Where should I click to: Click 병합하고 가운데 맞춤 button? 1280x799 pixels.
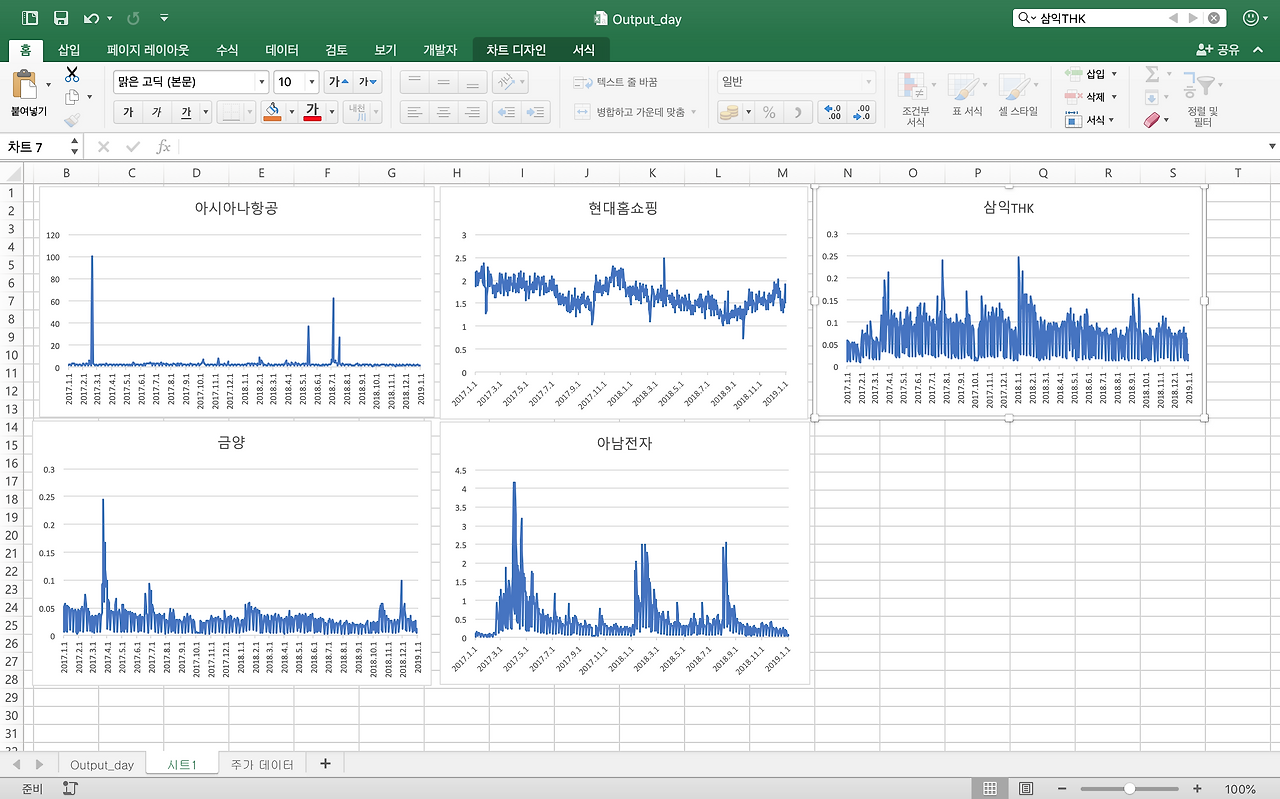click(636, 112)
